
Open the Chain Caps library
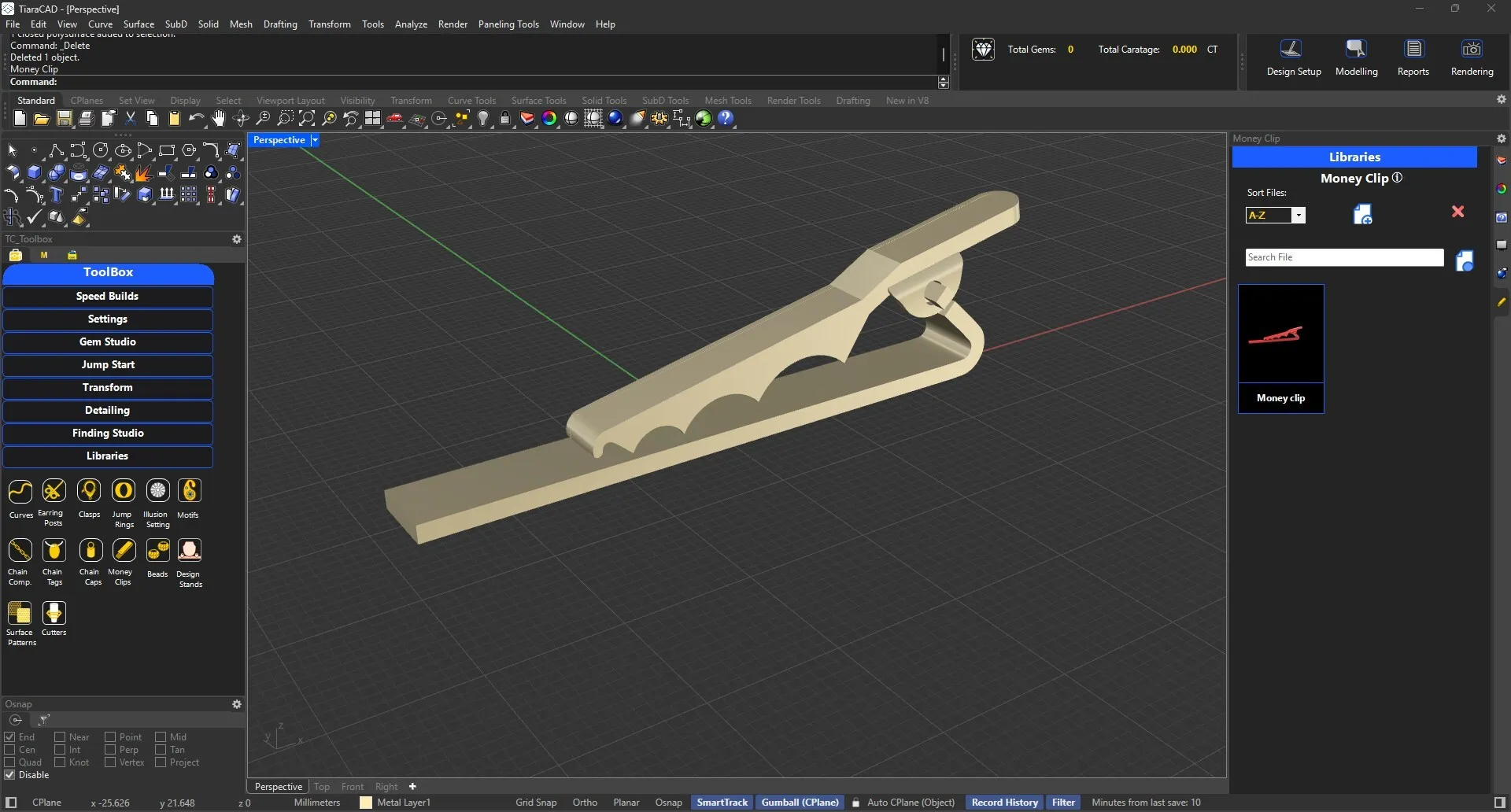pos(91,551)
